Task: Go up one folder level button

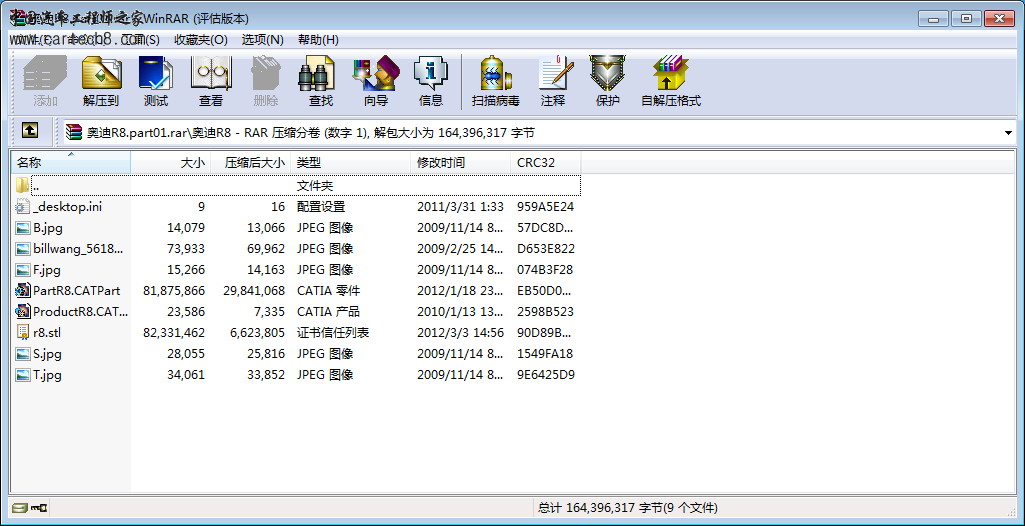Action: point(29,131)
